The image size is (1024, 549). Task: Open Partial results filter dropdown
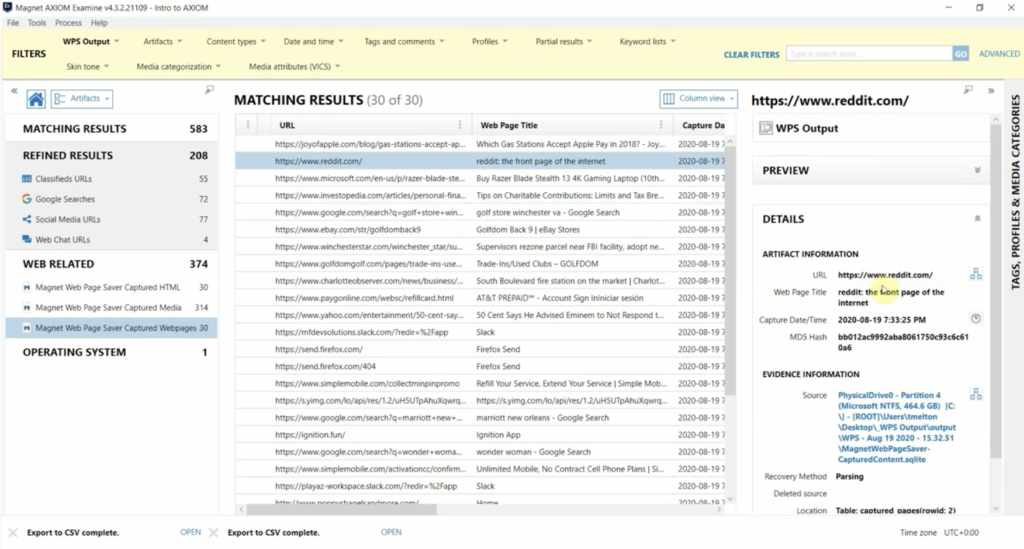pyautogui.click(x=564, y=41)
